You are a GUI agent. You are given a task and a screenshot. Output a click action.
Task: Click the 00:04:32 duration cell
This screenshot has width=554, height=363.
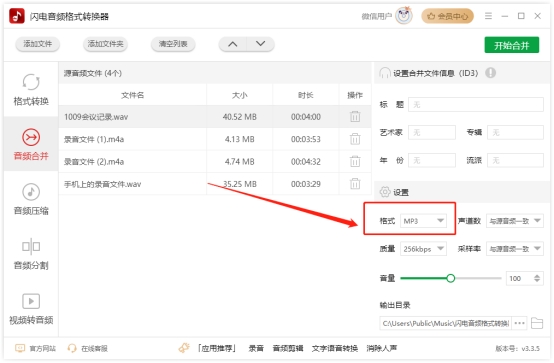pos(306,162)
